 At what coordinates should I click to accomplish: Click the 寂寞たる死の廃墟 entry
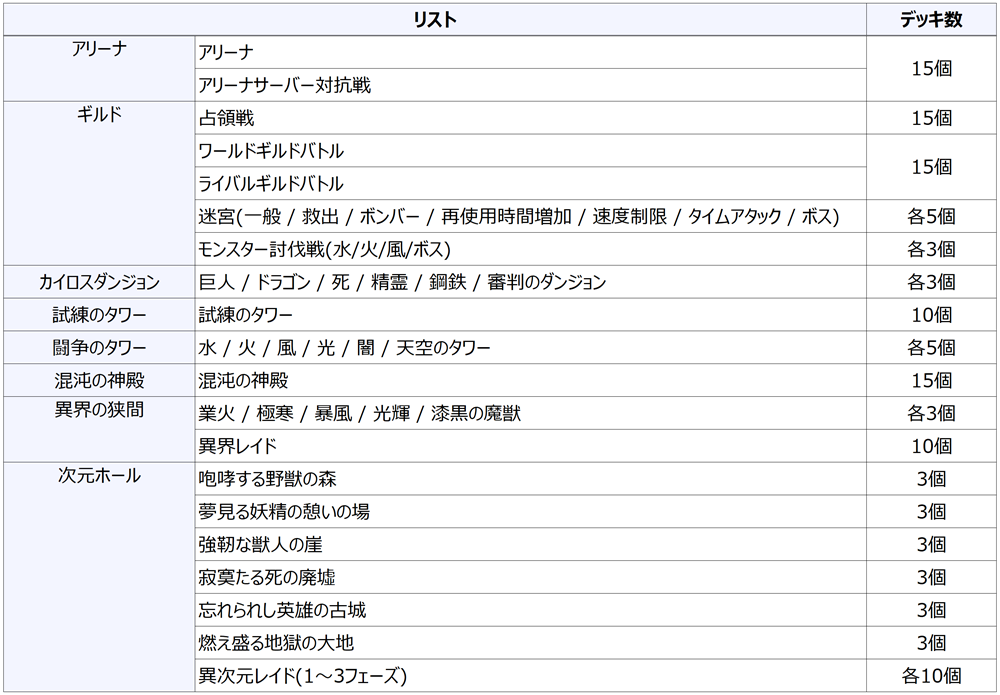267,578
